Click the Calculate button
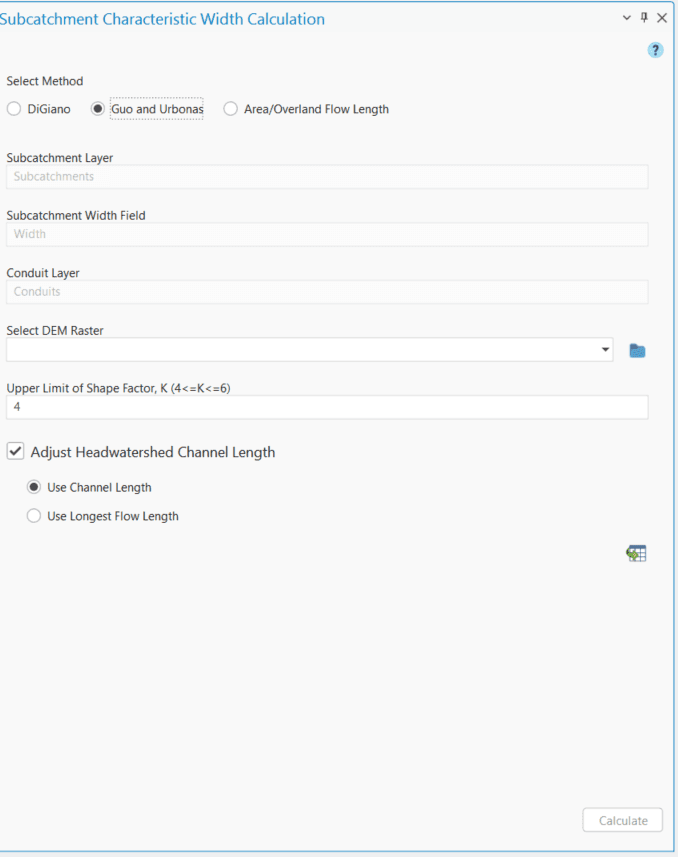Viewport: 678px width, 857px height. click(x=622, y=819)
